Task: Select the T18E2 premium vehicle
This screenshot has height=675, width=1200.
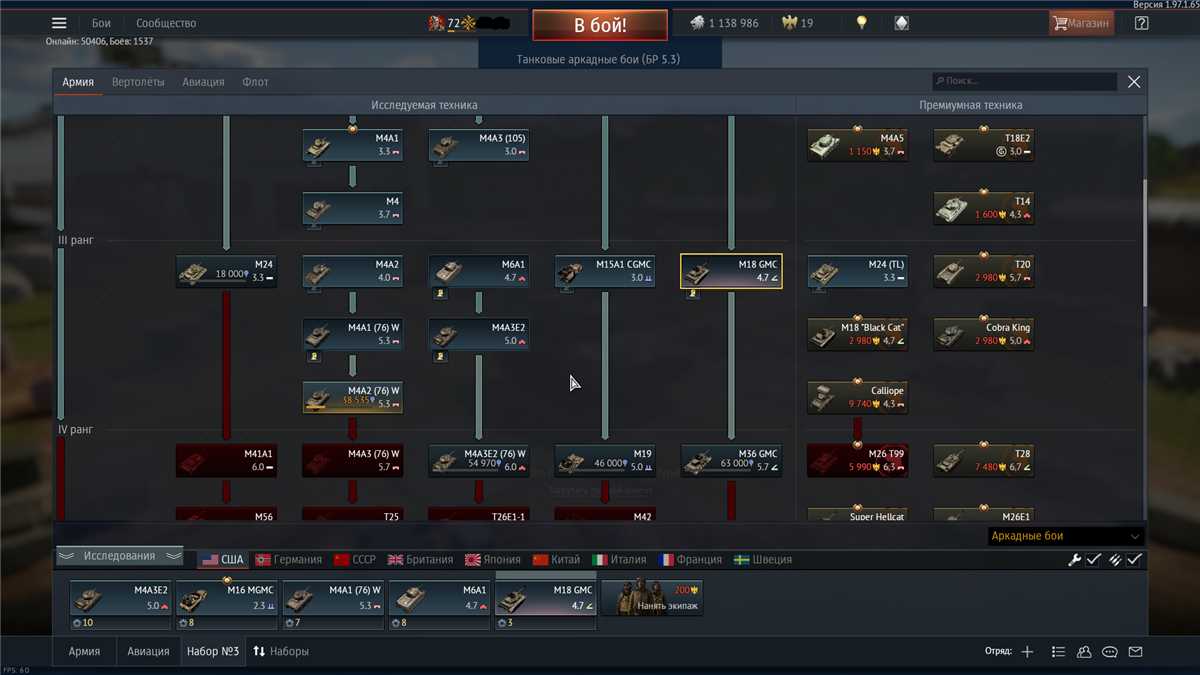Action: click(984, 145)
